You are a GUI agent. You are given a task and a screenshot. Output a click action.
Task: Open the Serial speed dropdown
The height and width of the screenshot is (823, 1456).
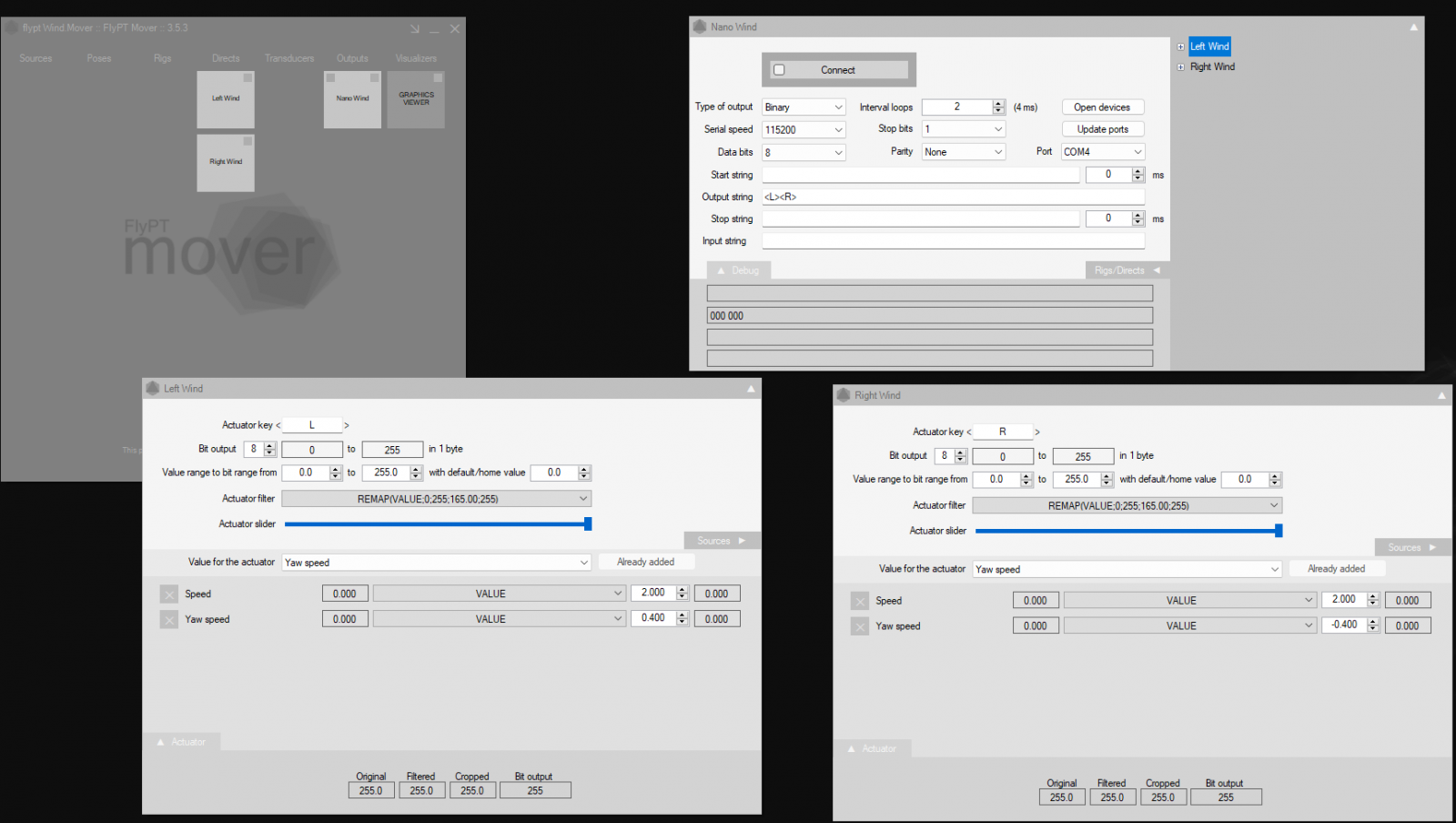pos(804,130)
